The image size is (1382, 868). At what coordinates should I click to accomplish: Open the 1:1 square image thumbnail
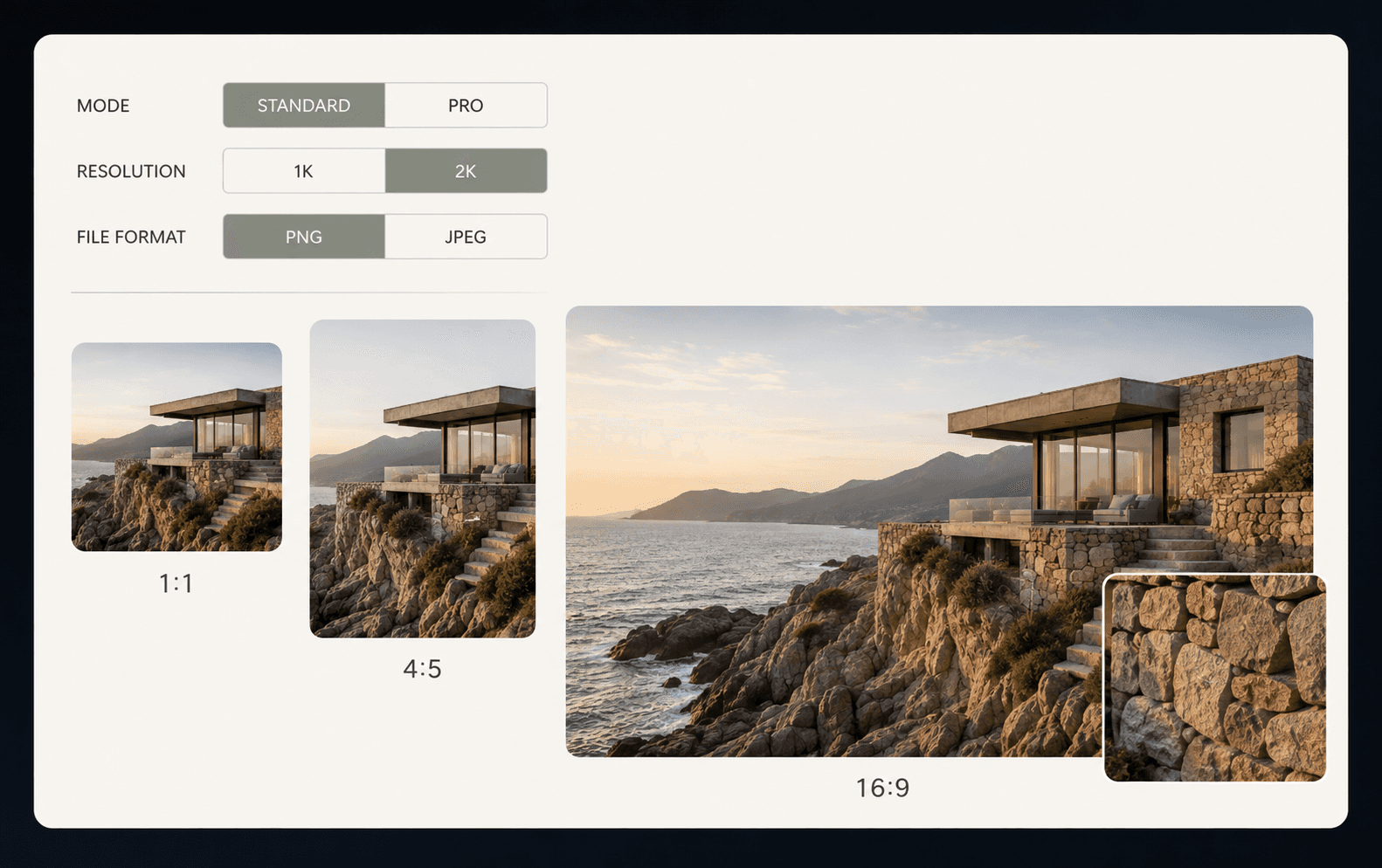tap(176, 447)
